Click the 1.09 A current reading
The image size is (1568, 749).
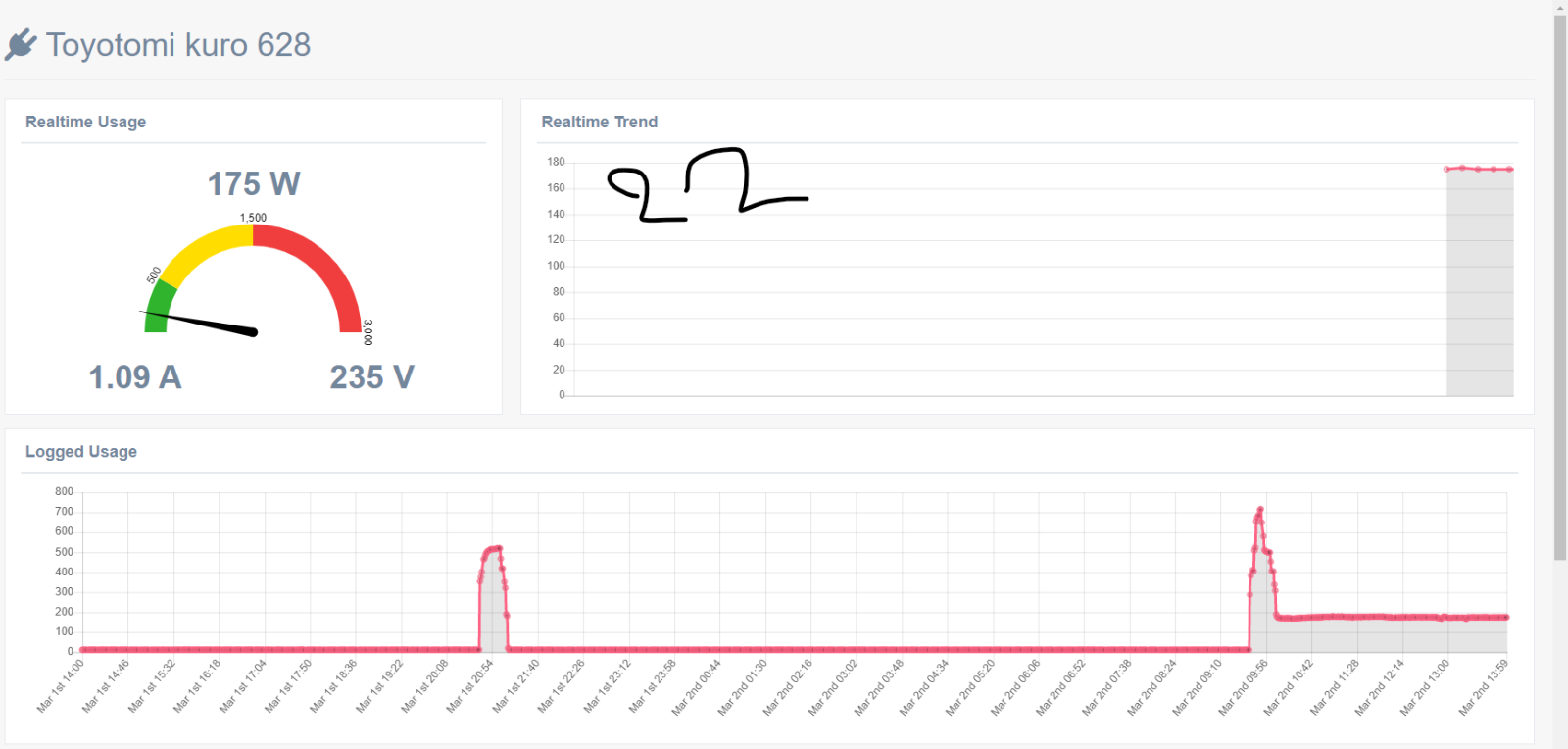point(135,376)
